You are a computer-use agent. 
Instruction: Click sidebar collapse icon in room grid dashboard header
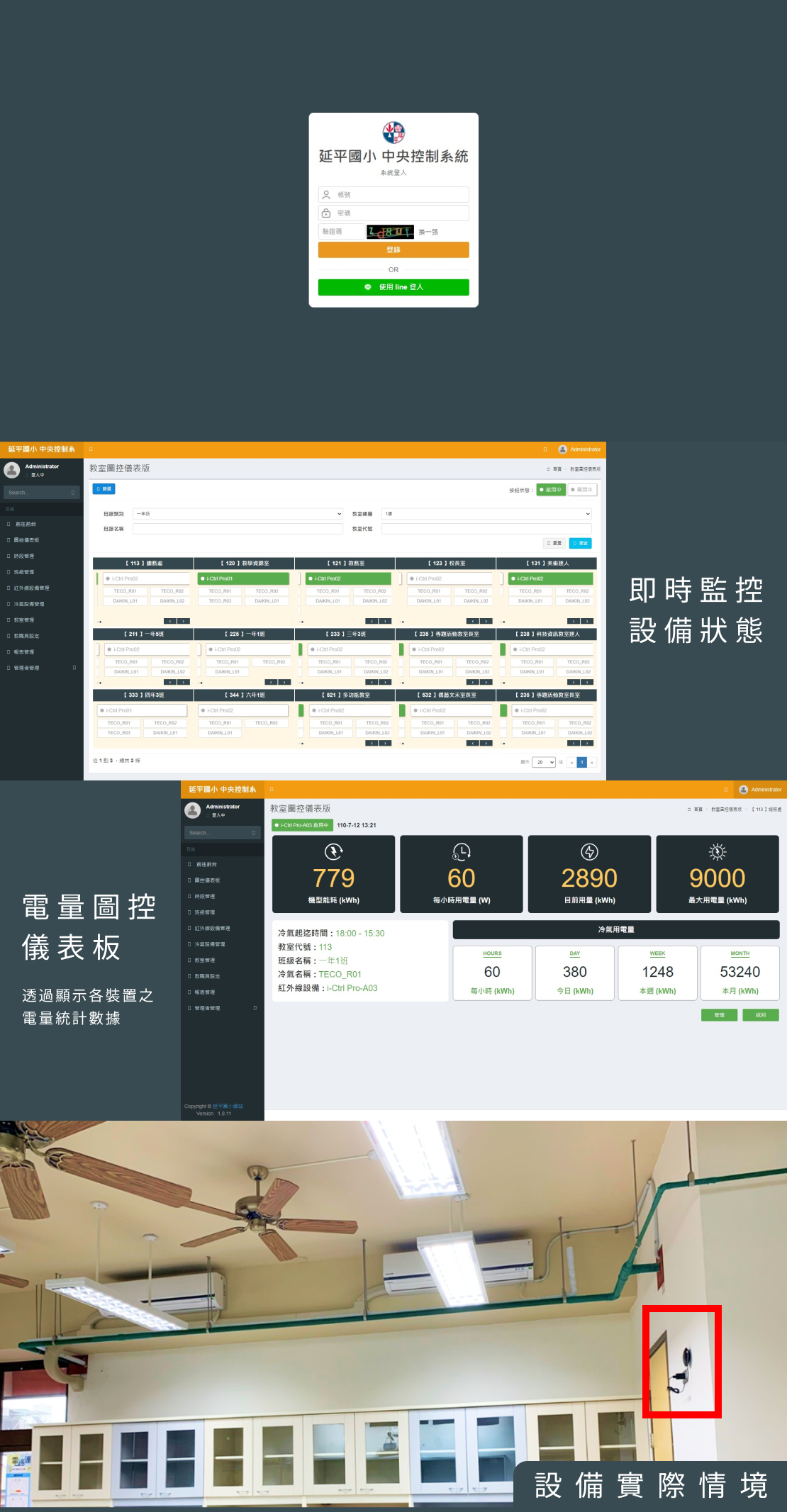tap(91, 449)
